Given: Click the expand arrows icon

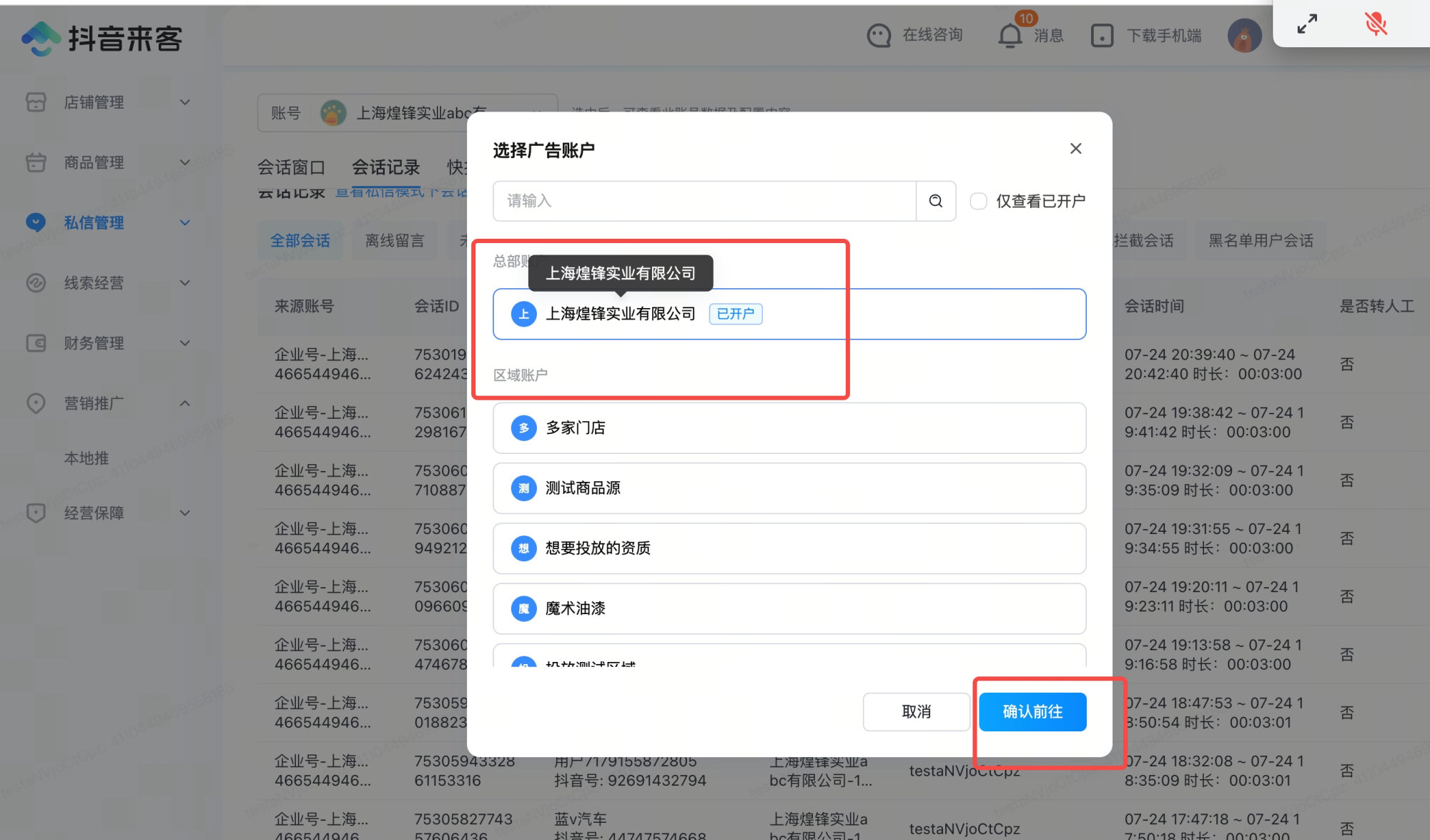Looking at the screenshot, I should click(x=1307, y=24).
